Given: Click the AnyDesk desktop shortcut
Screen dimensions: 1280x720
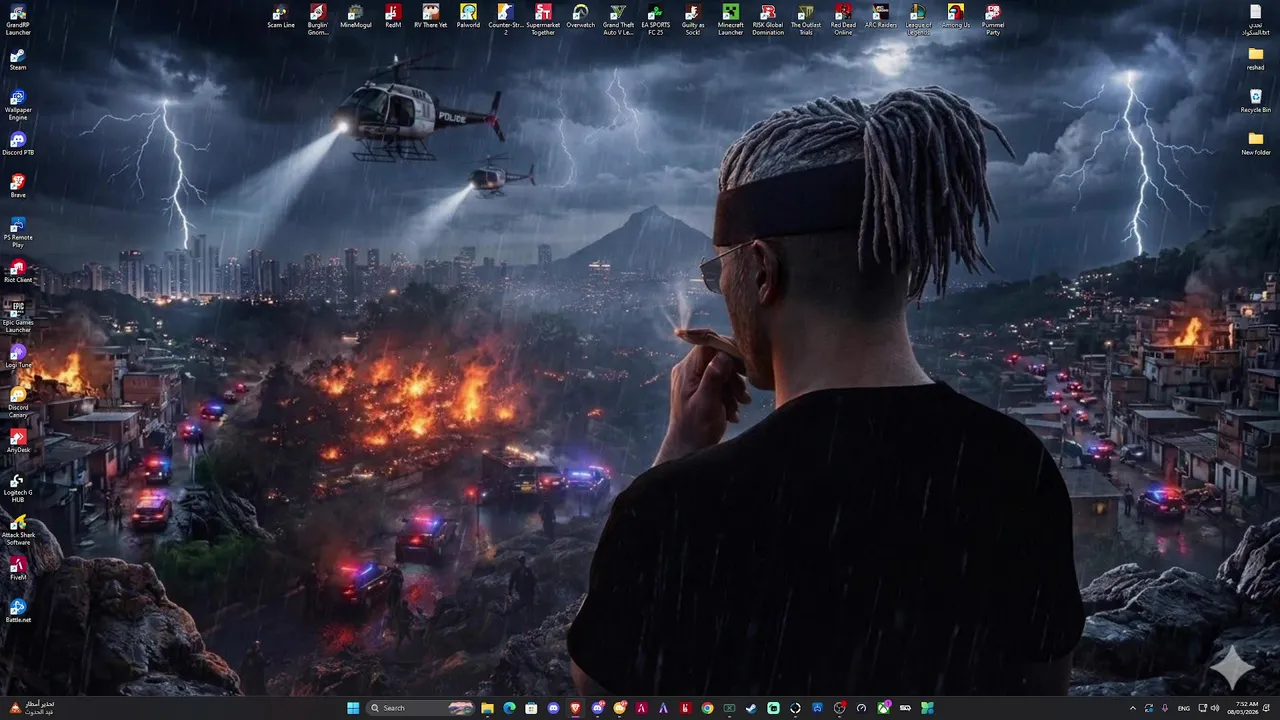Looking at the screenshot, I should tap(18, 440).
